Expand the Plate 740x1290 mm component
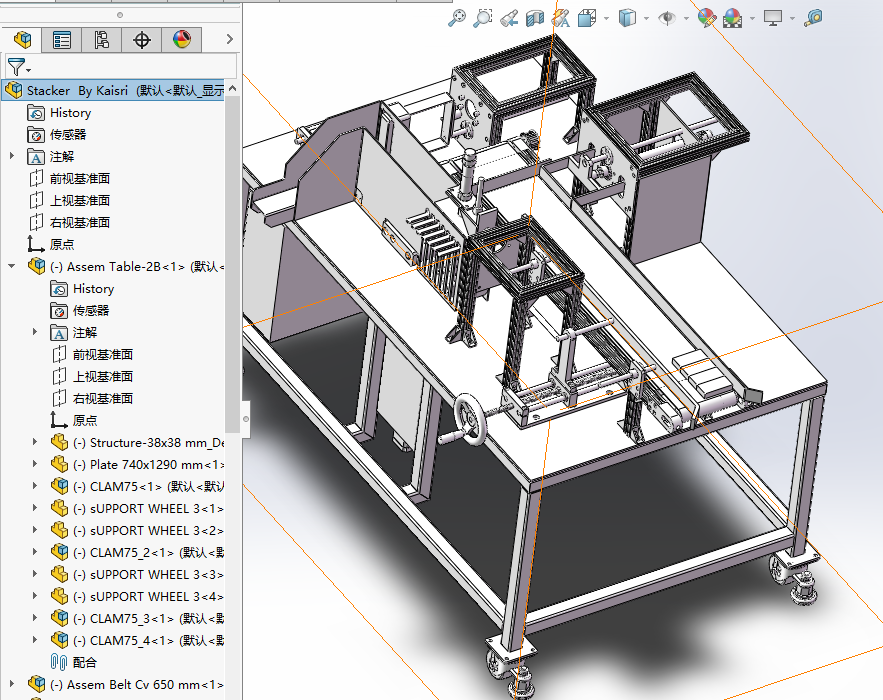Viewport: 883px width, 700px height. point(35,464)
